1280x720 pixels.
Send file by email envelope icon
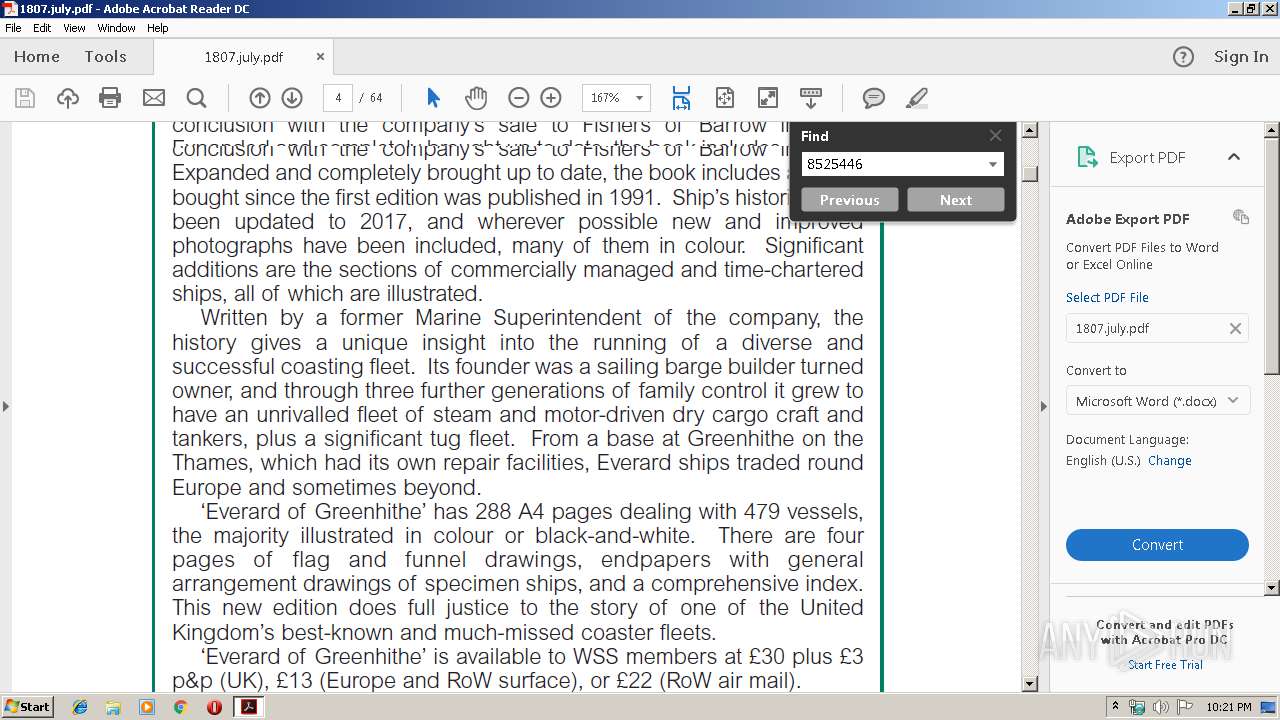[x=153, y=98]
